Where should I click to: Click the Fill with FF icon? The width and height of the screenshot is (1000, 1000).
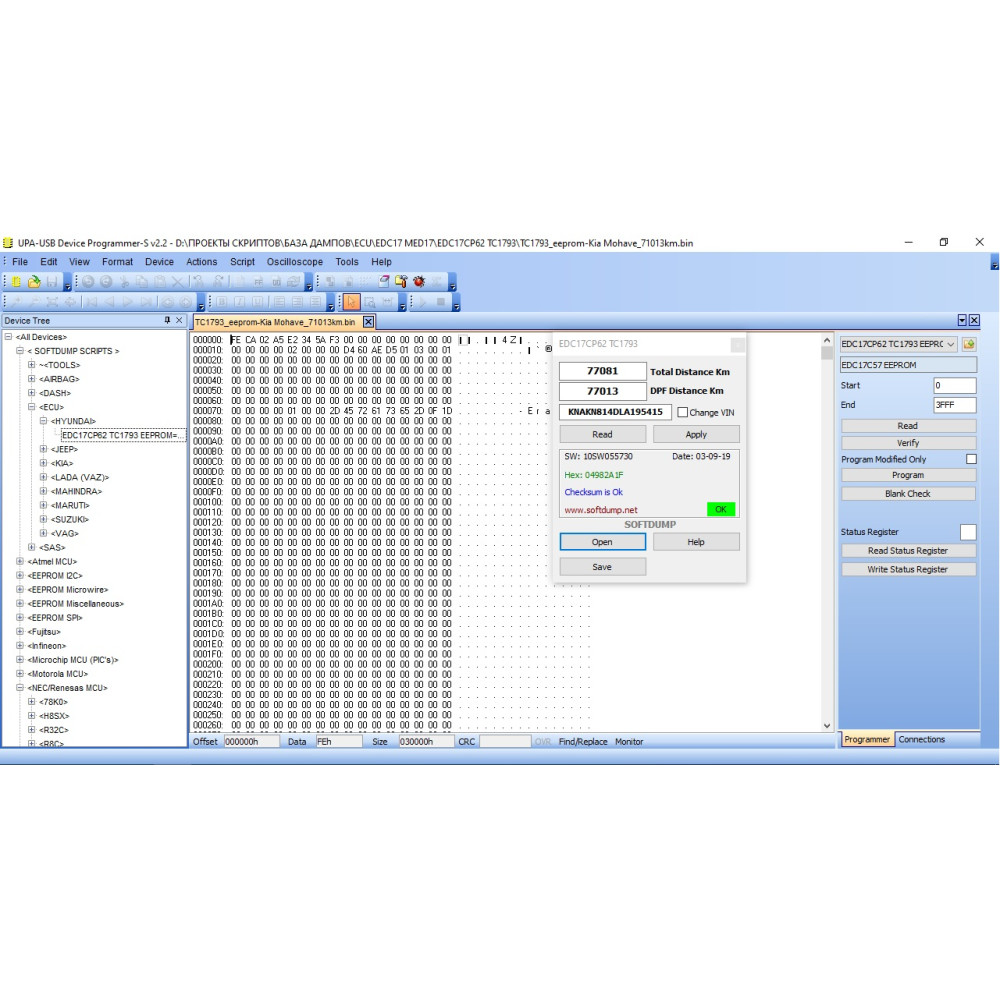coord(258,281)
